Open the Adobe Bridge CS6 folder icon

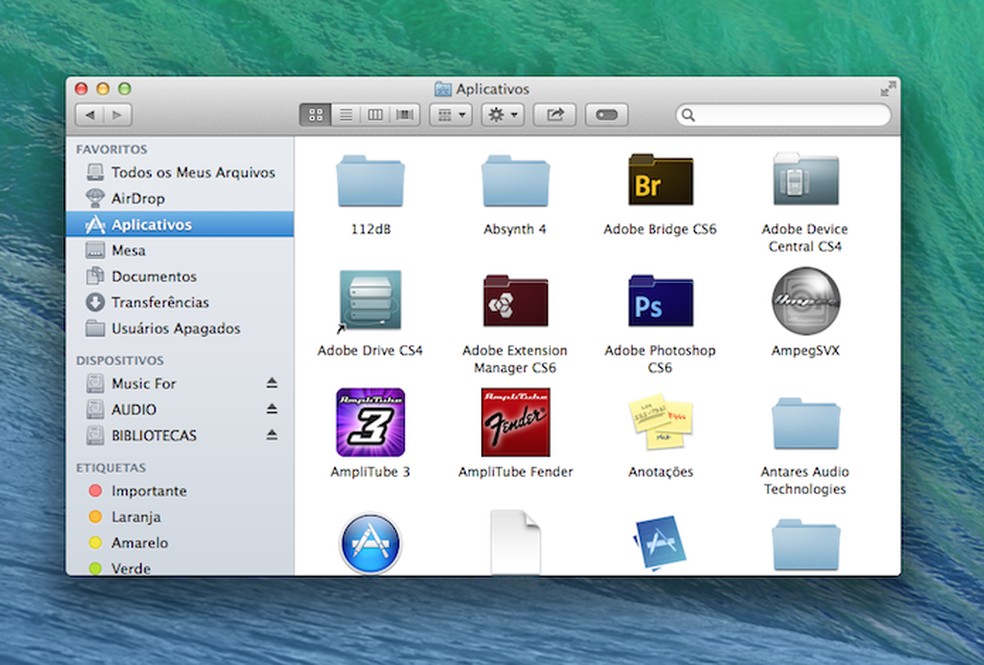click(x=660, y=180)
